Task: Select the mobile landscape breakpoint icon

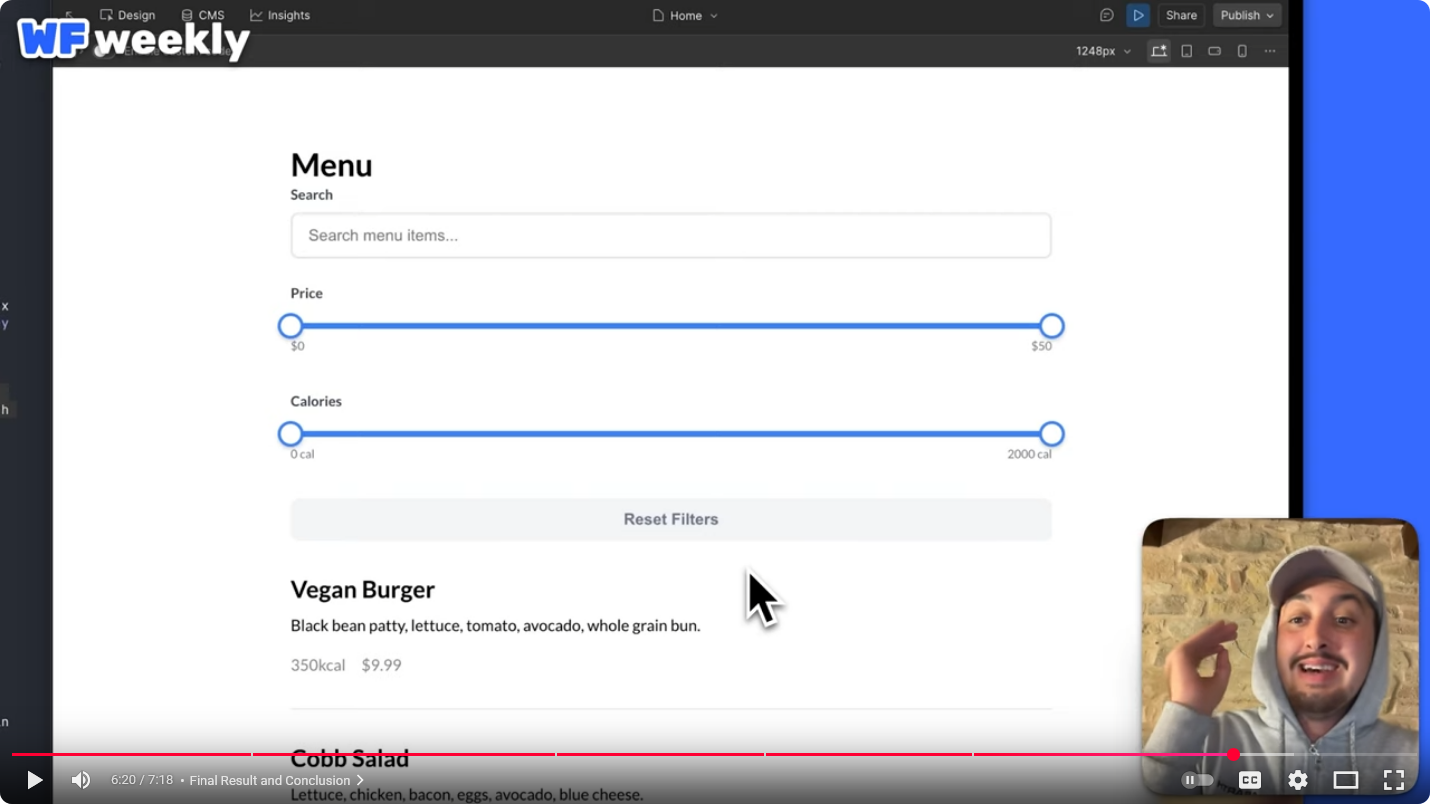Action: [x=1214, y=51]
